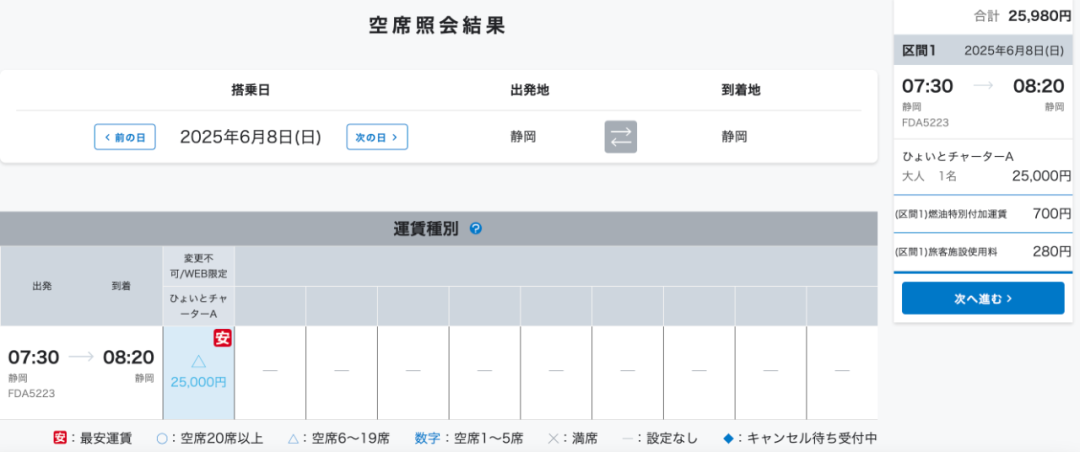Click the blue diamond legend icon
1080x452 pixels.
(728, 438)
